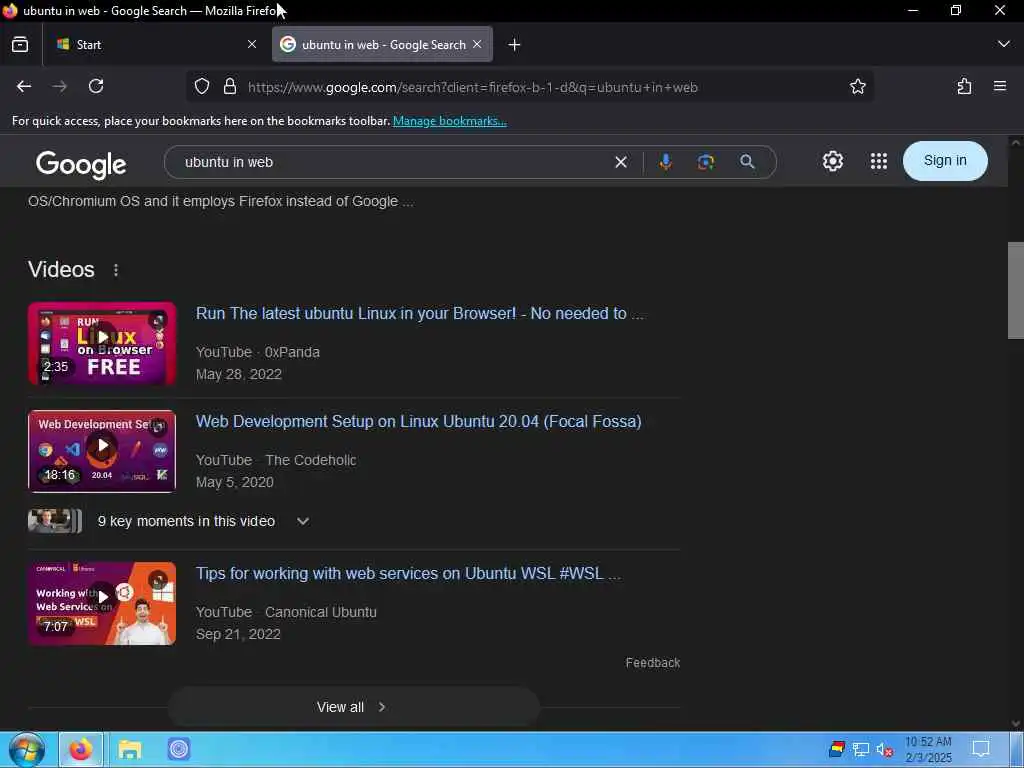Click the Firefox back arrow button
Screen dimensions: 1024x768
(x=24, y=86)
